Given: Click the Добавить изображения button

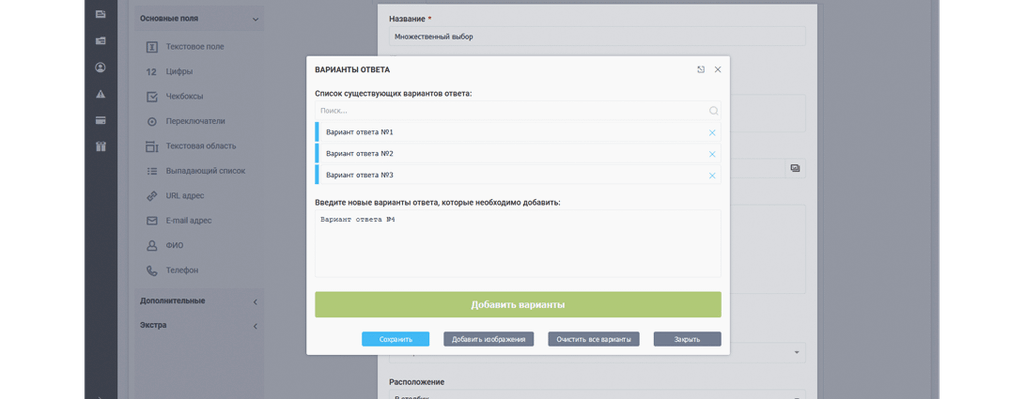Looking at the screenshot, I should (488, 339).
